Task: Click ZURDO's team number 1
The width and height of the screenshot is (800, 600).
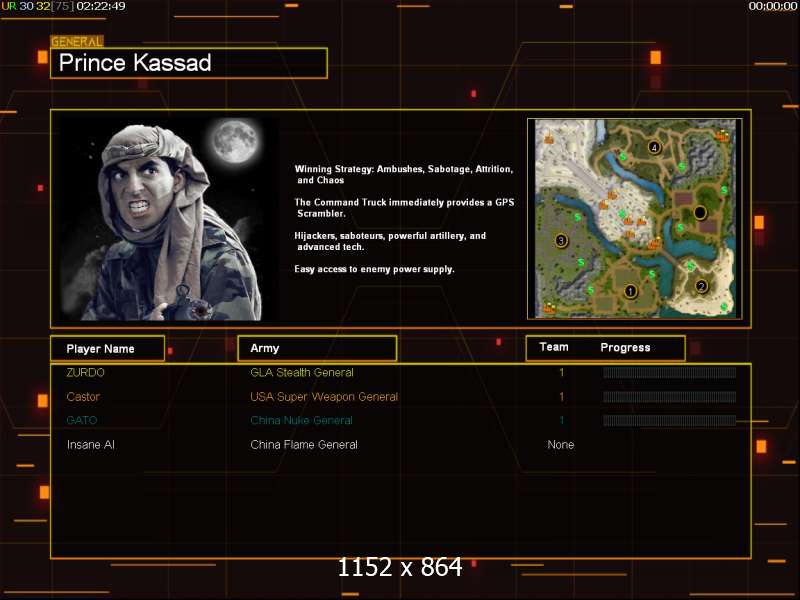Action: tap(562, 372)
